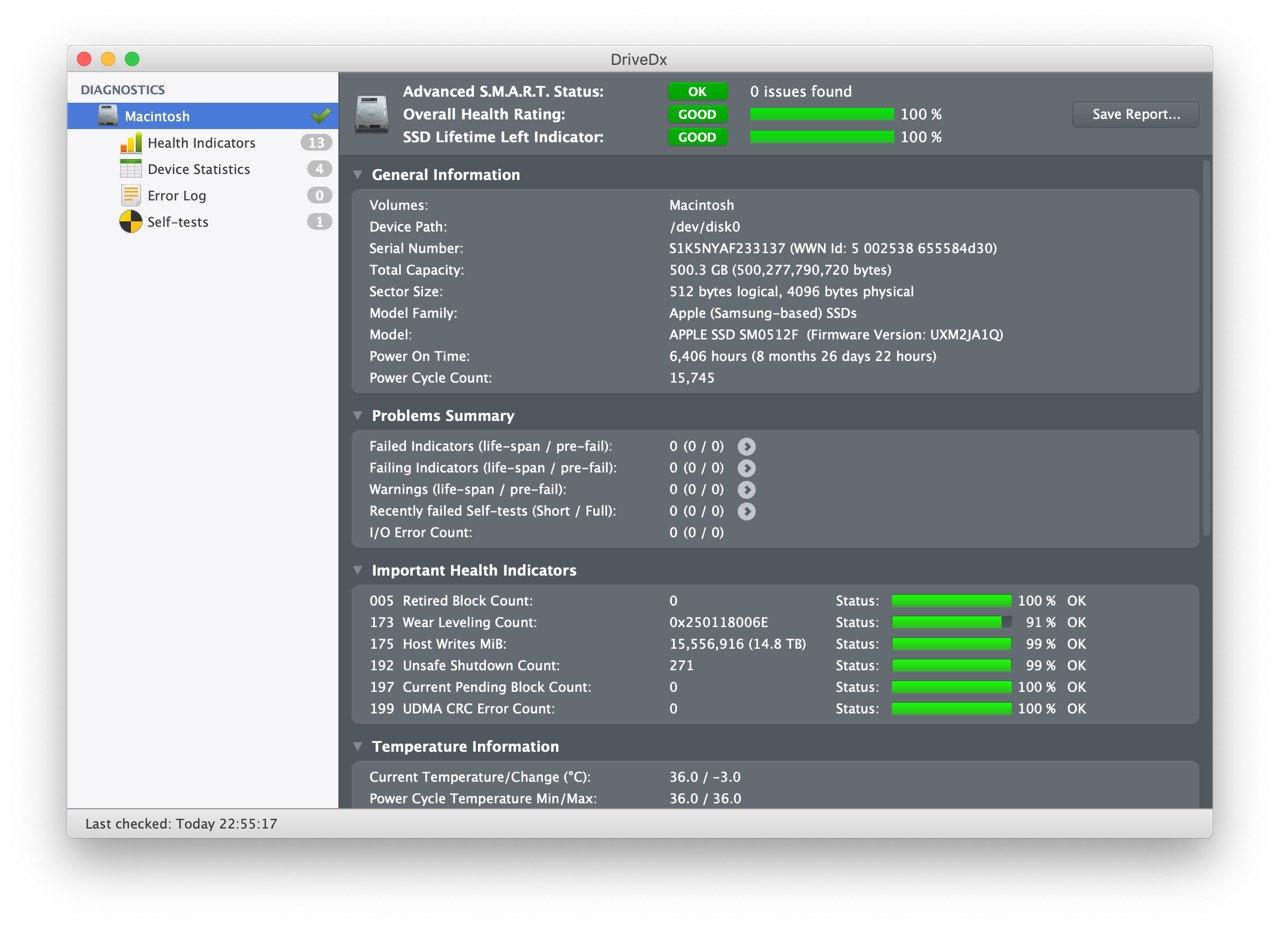Image resolution: width=1280 pixels, height=927 pixels.
Task: Open details arrow for Recently failed Self-tests
Action: tap(746, 511)
